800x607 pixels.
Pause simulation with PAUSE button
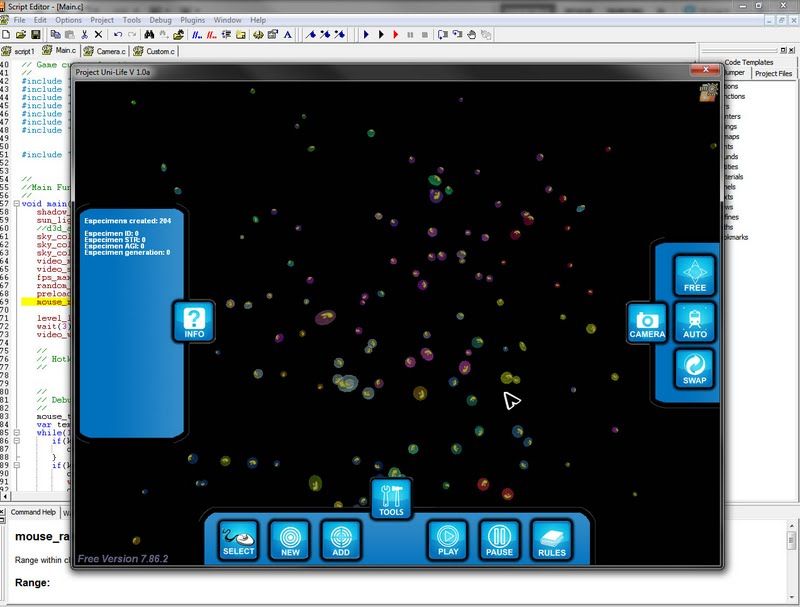[x=499, y=540]
